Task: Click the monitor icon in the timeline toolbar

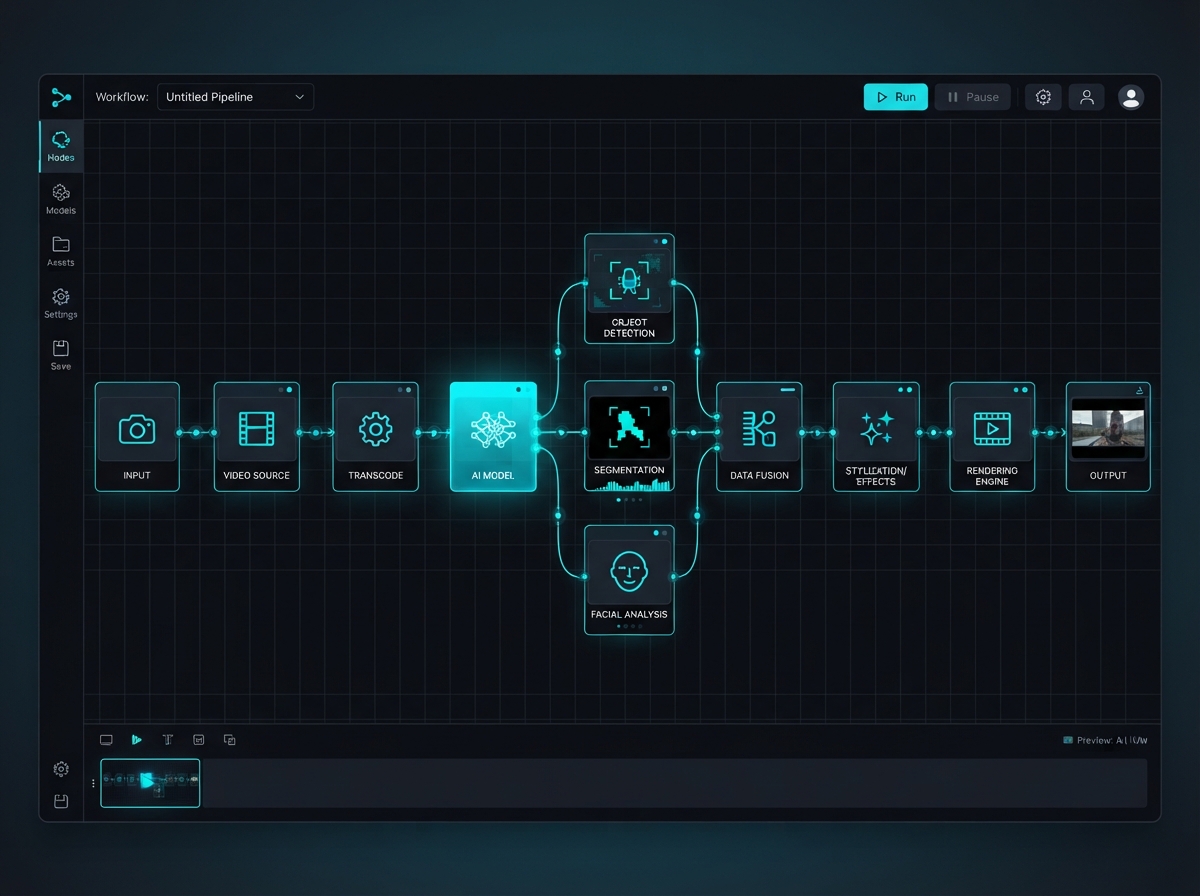Action: [x=106, y=740]
